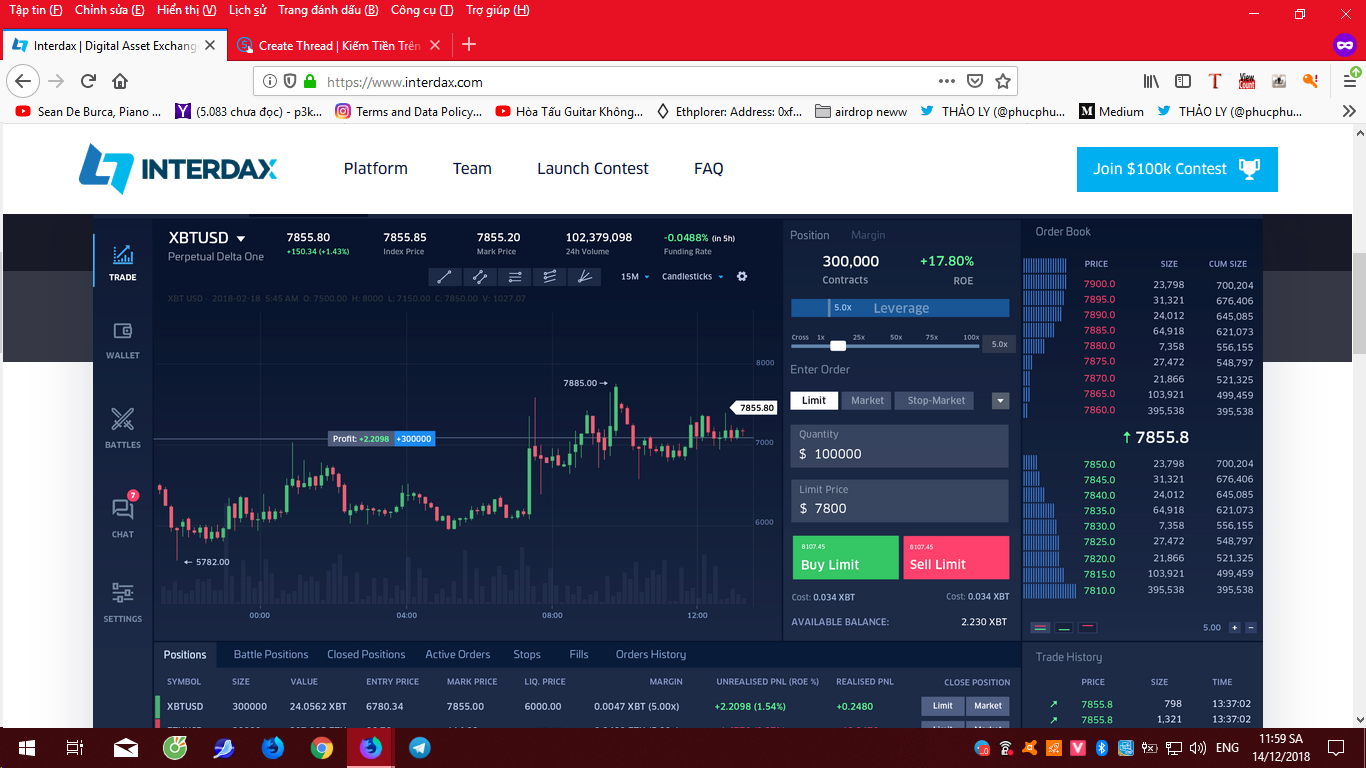
Task: Show only asks (red) in order book
Action: click(1088, 628)
